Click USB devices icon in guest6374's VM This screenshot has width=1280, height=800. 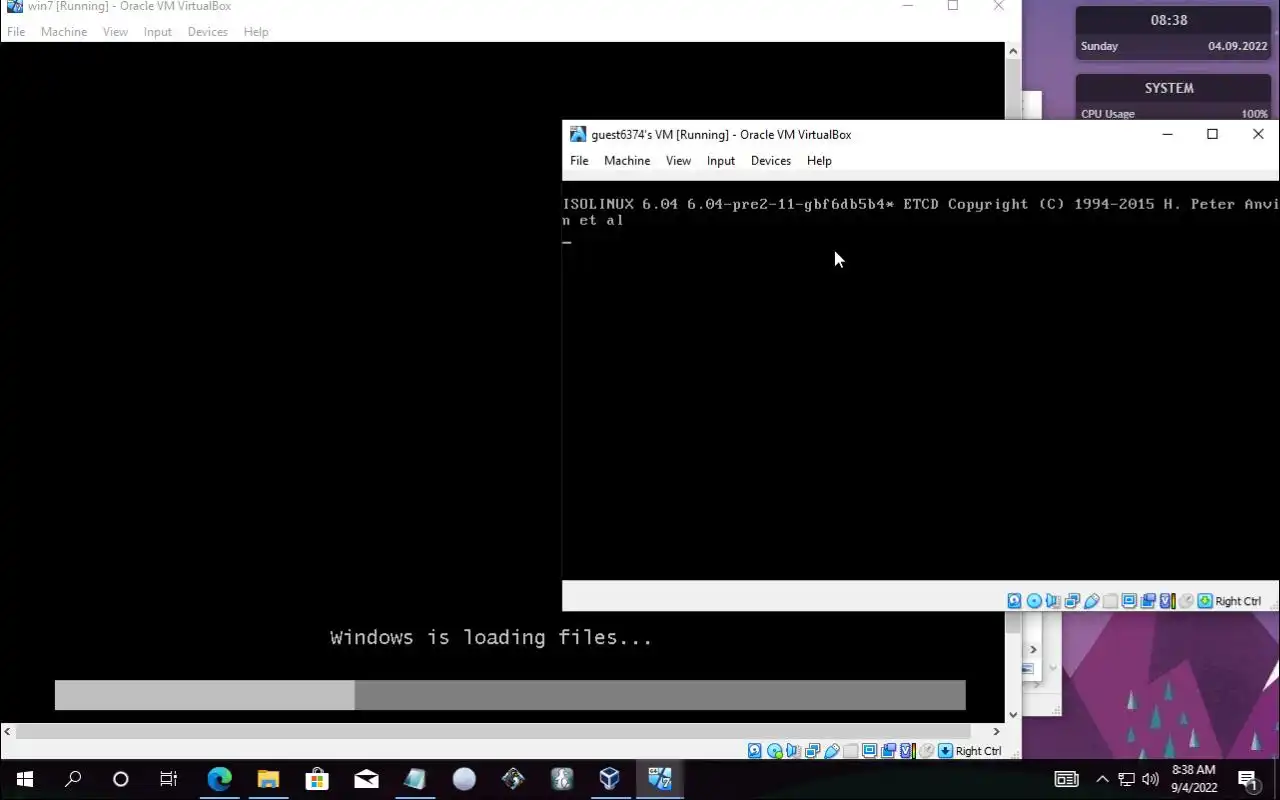(x=1091, y=601)
